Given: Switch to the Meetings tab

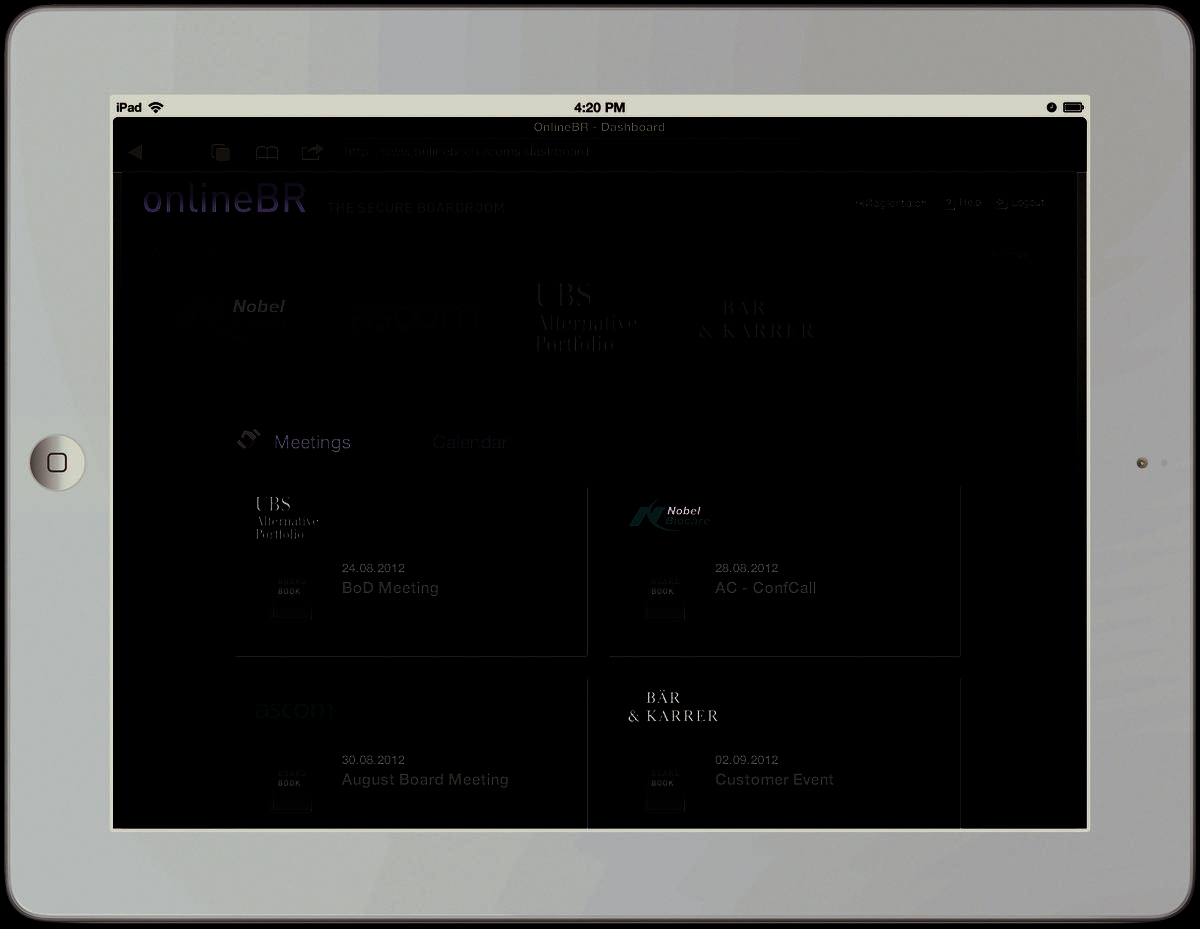Looking at the screenshot, I should pyautogui.click(x=312, y=442).
